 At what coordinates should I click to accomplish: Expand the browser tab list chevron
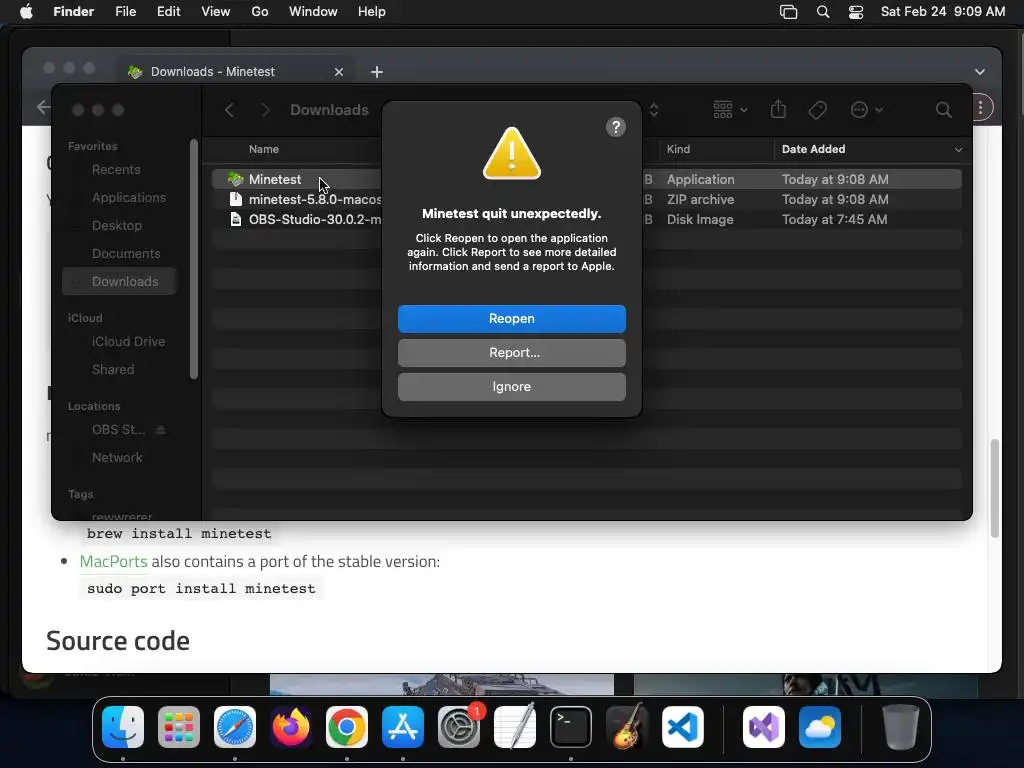[x=980, y=72]
